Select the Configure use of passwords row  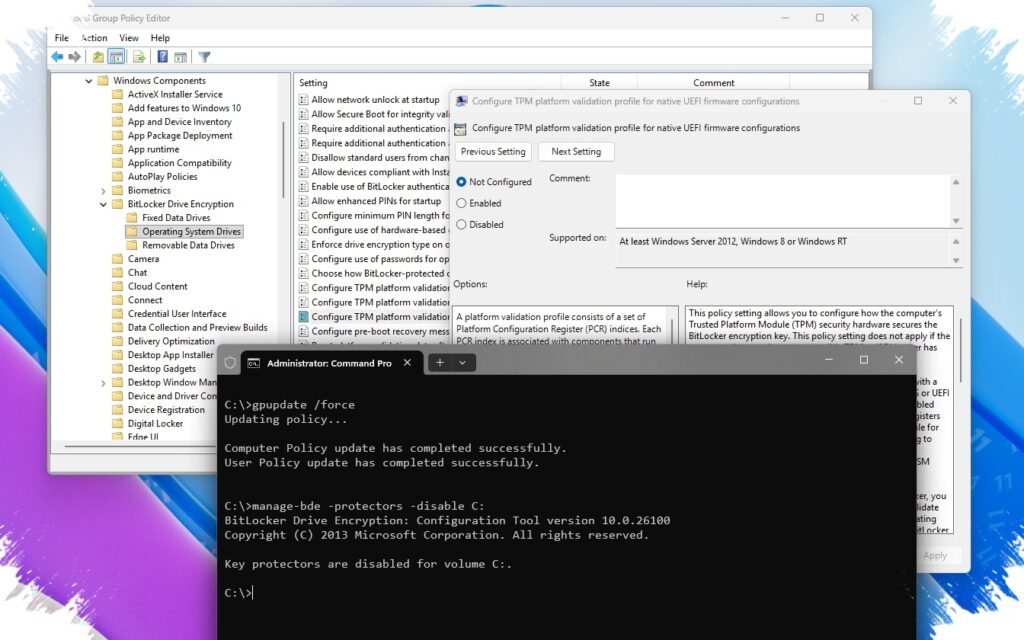coord(375,259)
